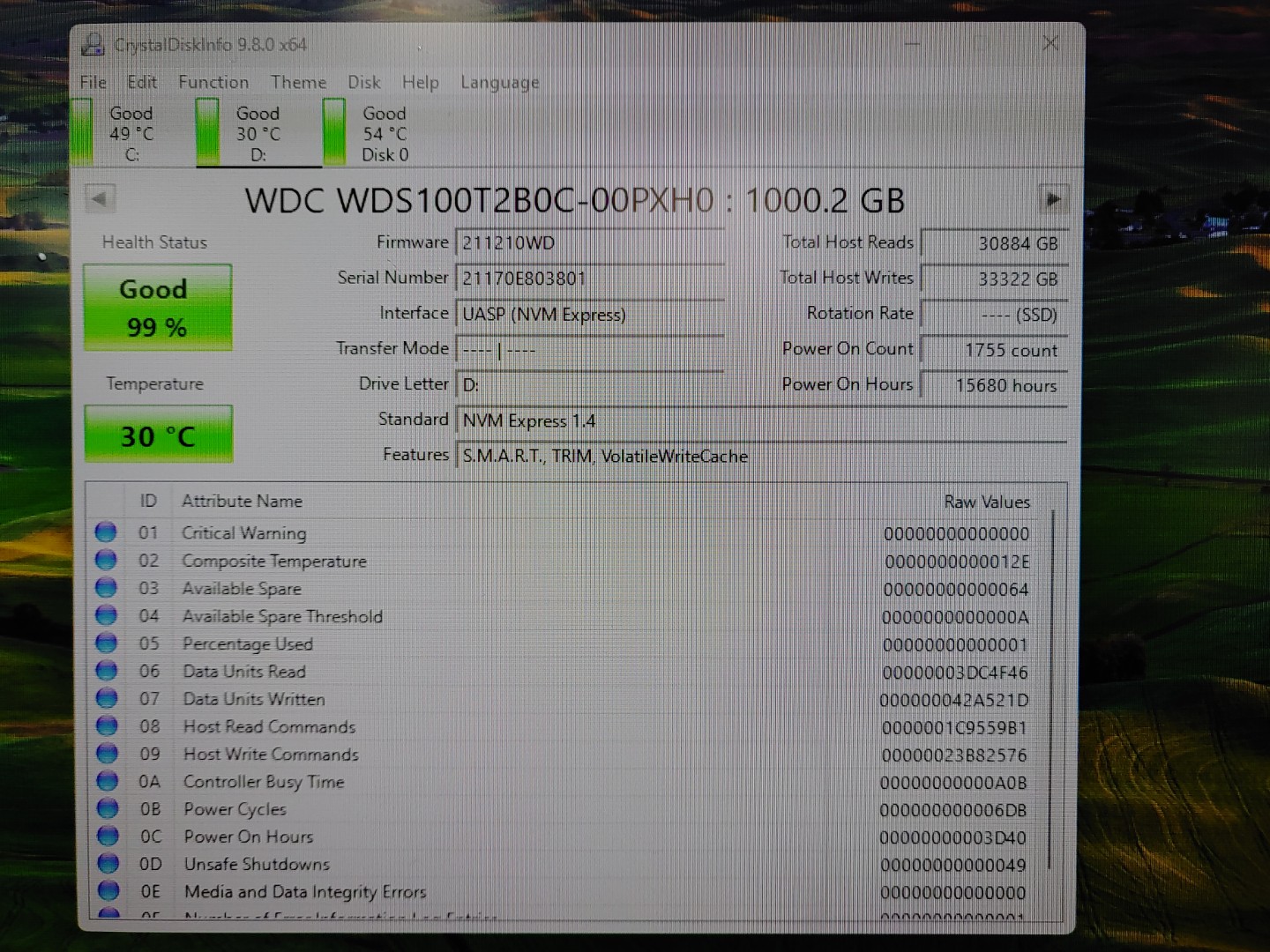Click the Available Spare Threshold status icon
1270x952 pixels.
tap(106, 615)
